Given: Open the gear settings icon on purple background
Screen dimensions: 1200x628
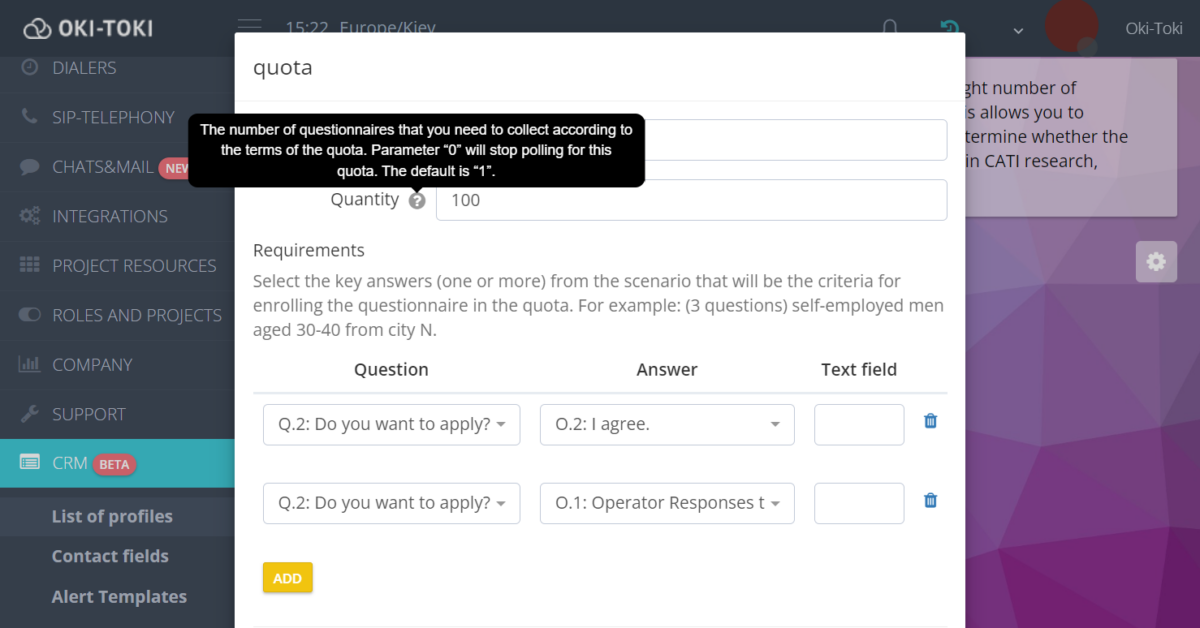Looking at the screenshot, I should (x=1156, y=261).
